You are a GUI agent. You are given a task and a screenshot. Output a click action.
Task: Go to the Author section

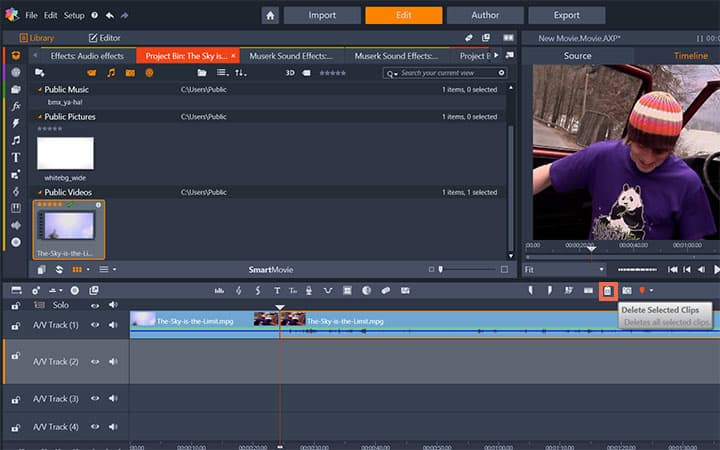pos(485,16)
